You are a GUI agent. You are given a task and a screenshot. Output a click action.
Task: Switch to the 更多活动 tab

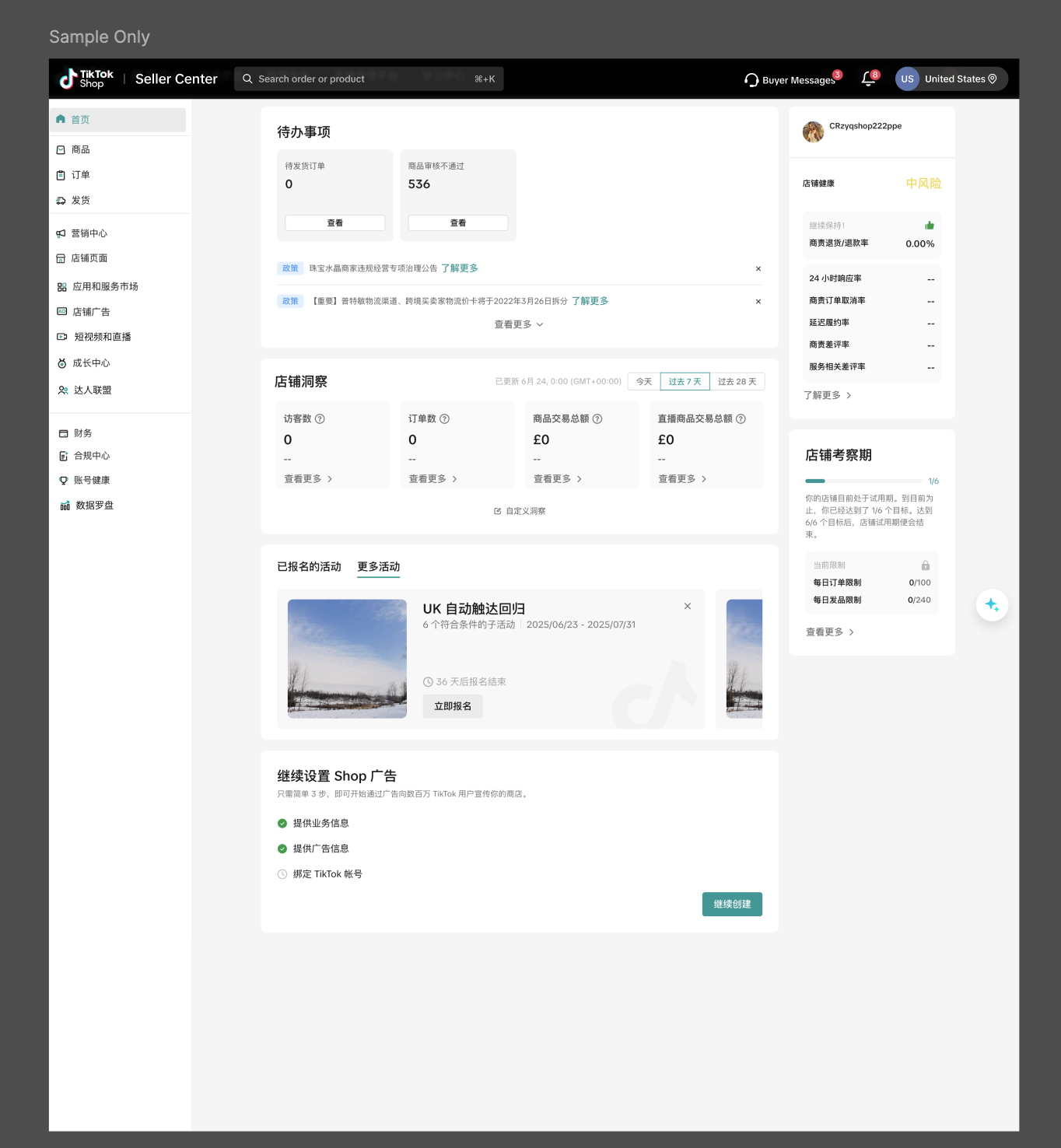coord(379,567)
